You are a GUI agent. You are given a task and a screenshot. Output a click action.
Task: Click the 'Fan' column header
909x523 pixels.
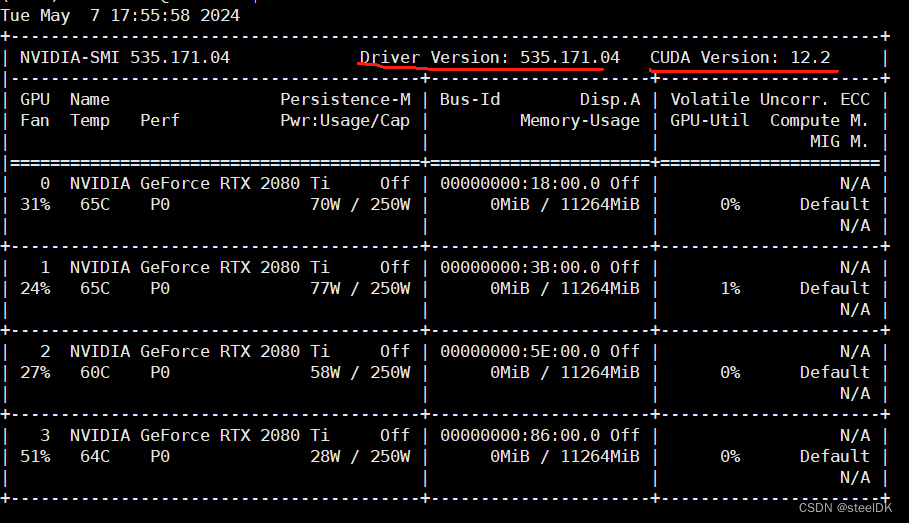coord(35,120)
